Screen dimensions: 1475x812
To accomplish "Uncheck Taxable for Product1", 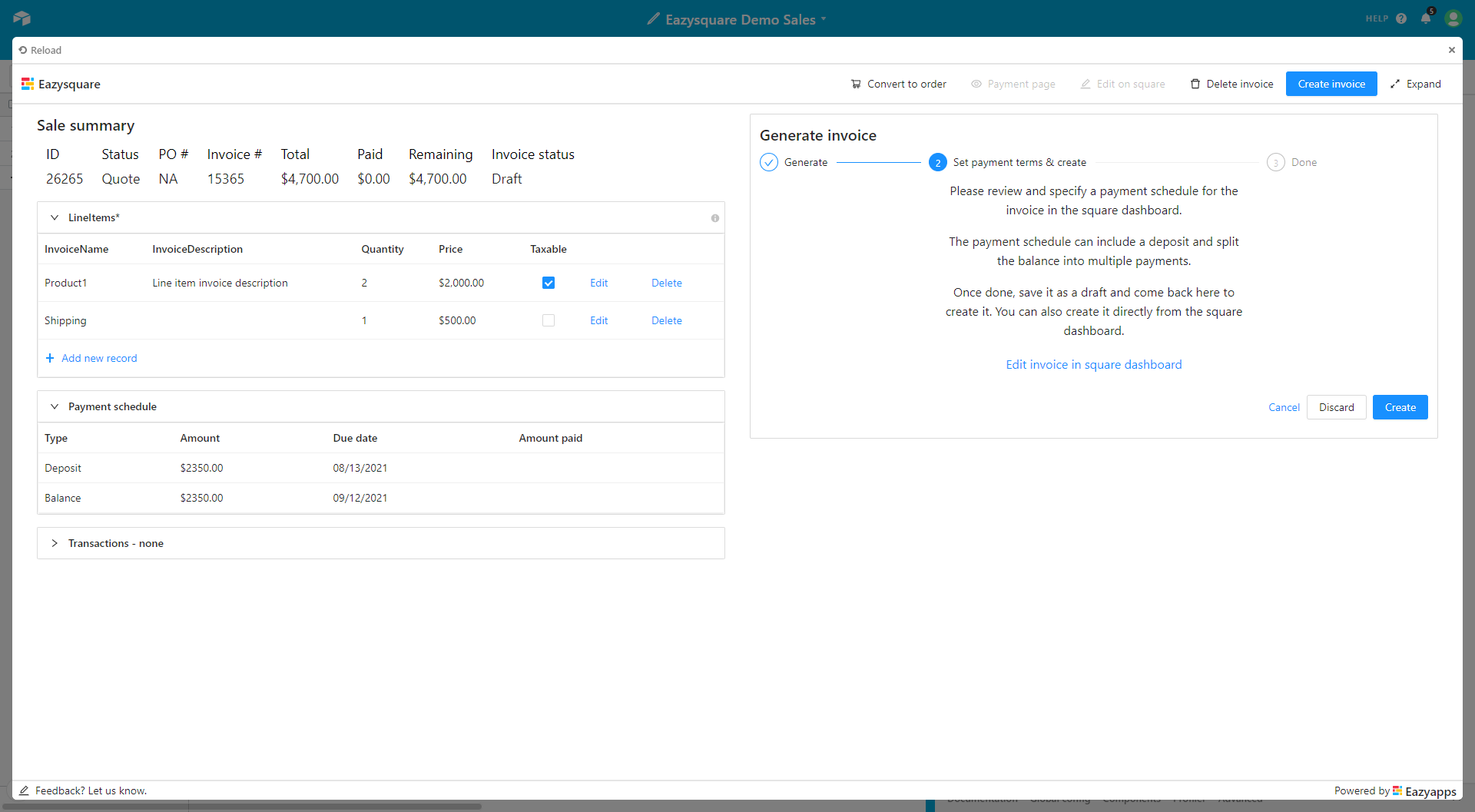I will [549, 283].
